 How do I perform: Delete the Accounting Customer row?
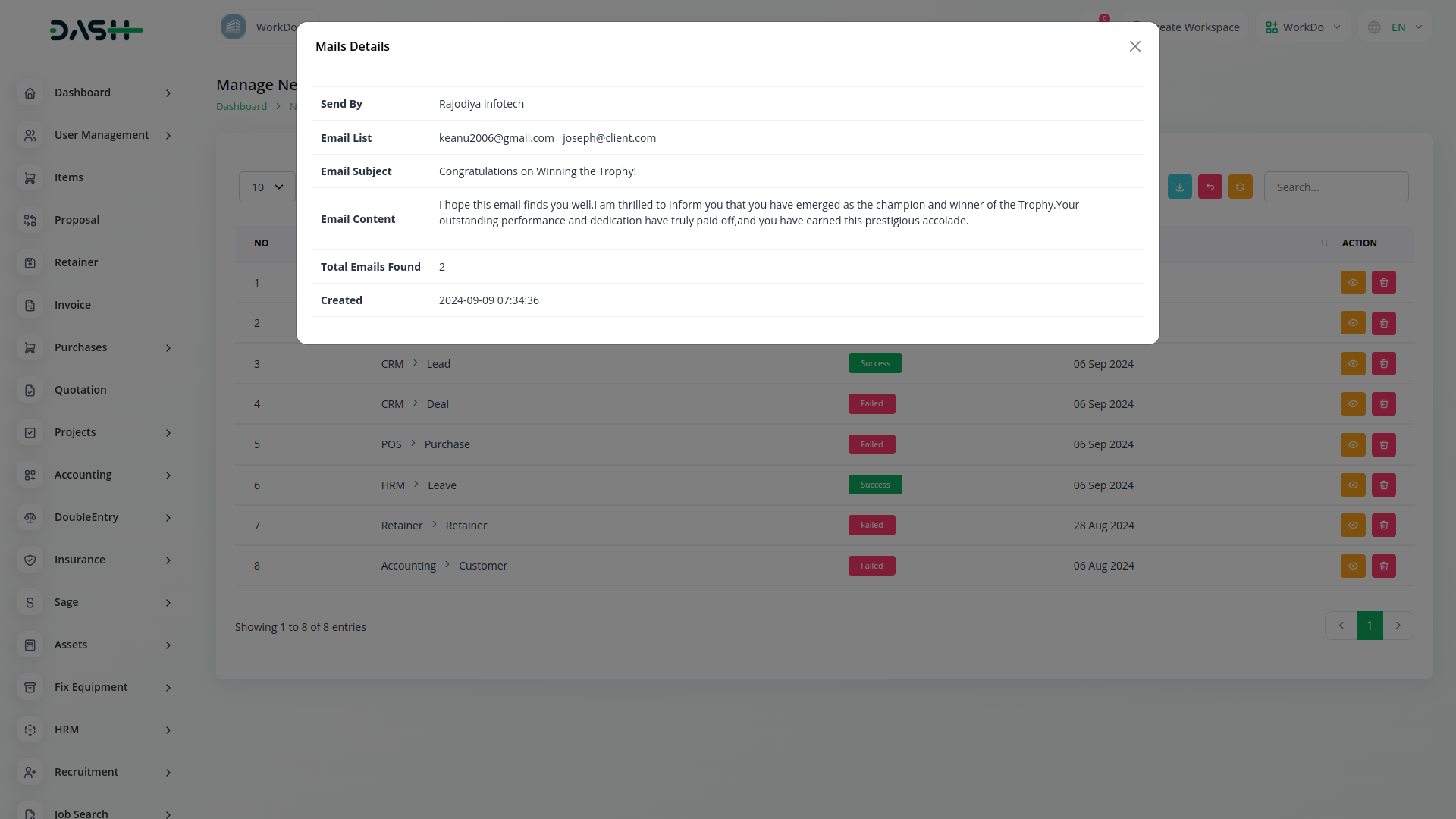(1383, 566)
